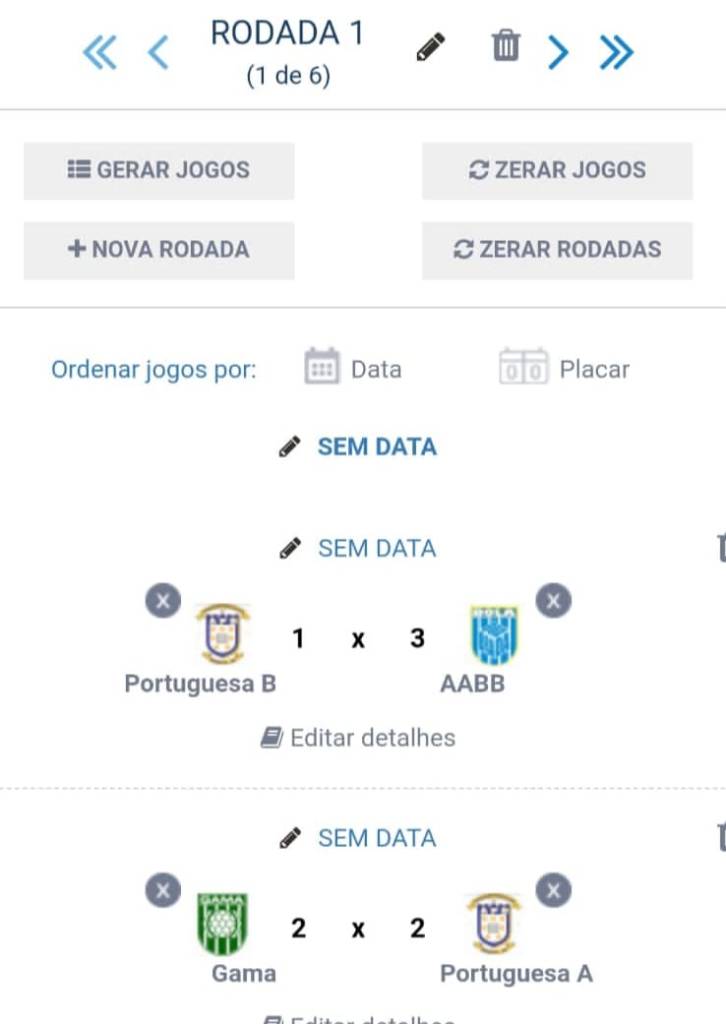Viewport: 726px width, 1024px height.
Task: Add a round with NOVA RODADA
Action: pyautogui.click(x=159, y=249)
